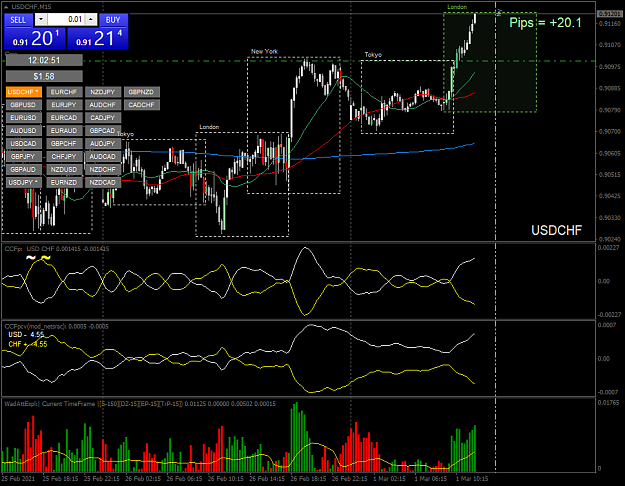625x486 pixels.
Task: Click the green London session label
Action: (457, 7)
